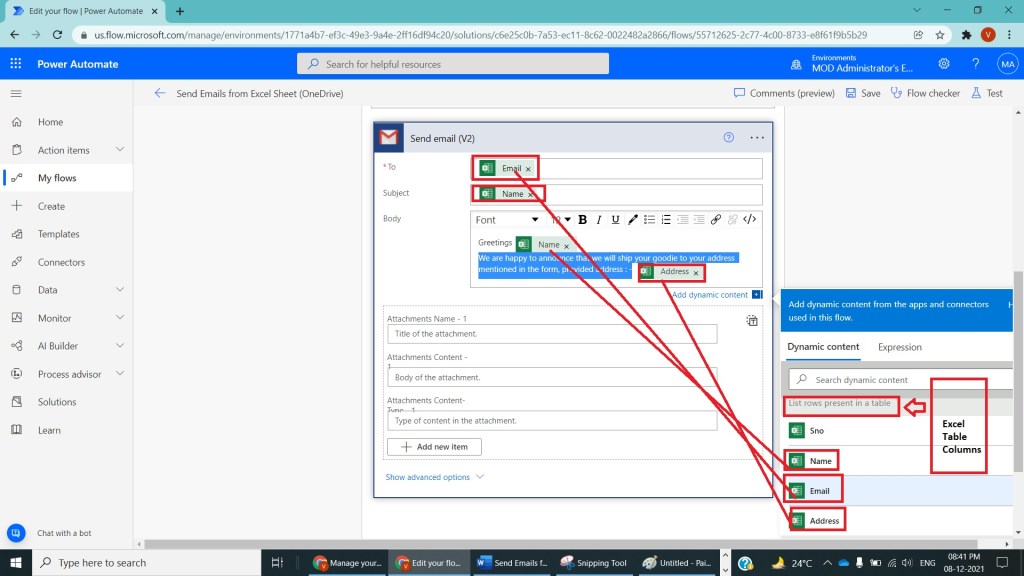Switch to the Expression tab

point(899,347)
